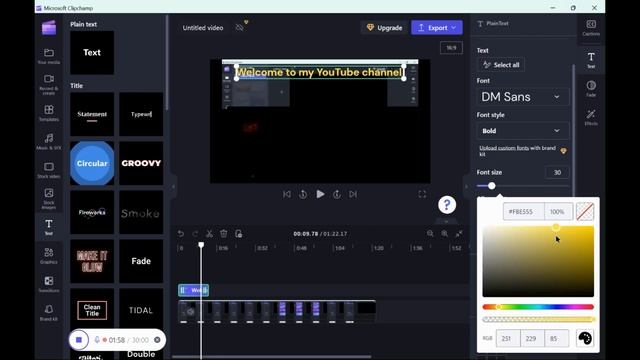
Task: Split clip with scissors tool
Action: coord(209,233)
